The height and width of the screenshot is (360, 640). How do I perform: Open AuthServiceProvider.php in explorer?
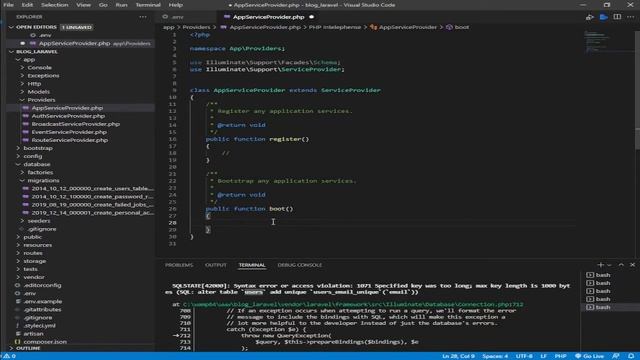coord(68,116)
